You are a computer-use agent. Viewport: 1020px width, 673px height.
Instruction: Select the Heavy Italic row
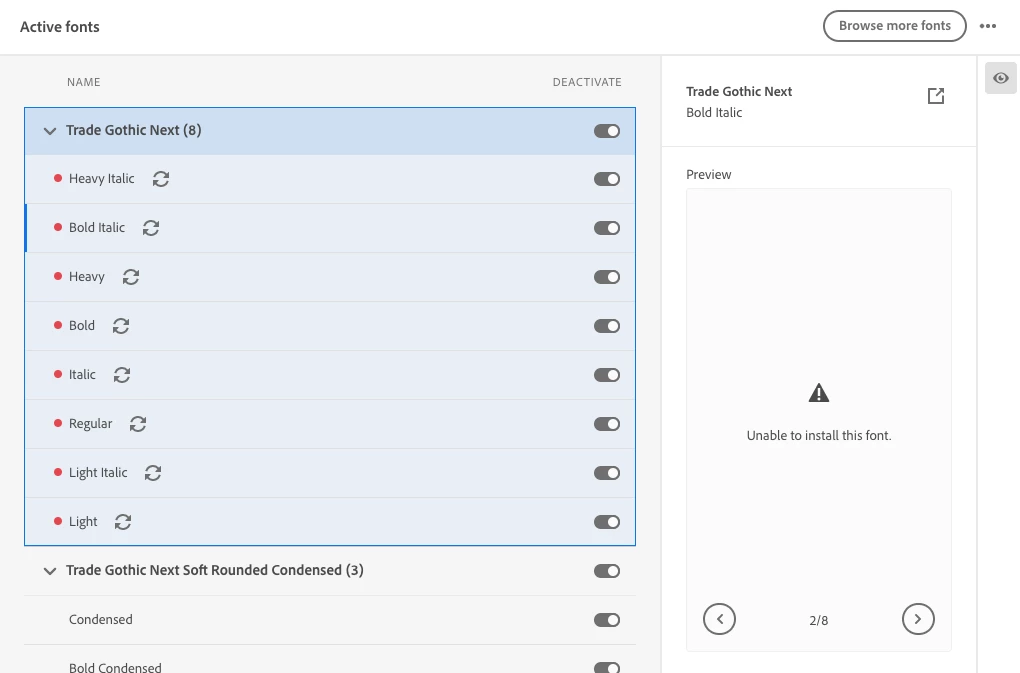[330, 179]
